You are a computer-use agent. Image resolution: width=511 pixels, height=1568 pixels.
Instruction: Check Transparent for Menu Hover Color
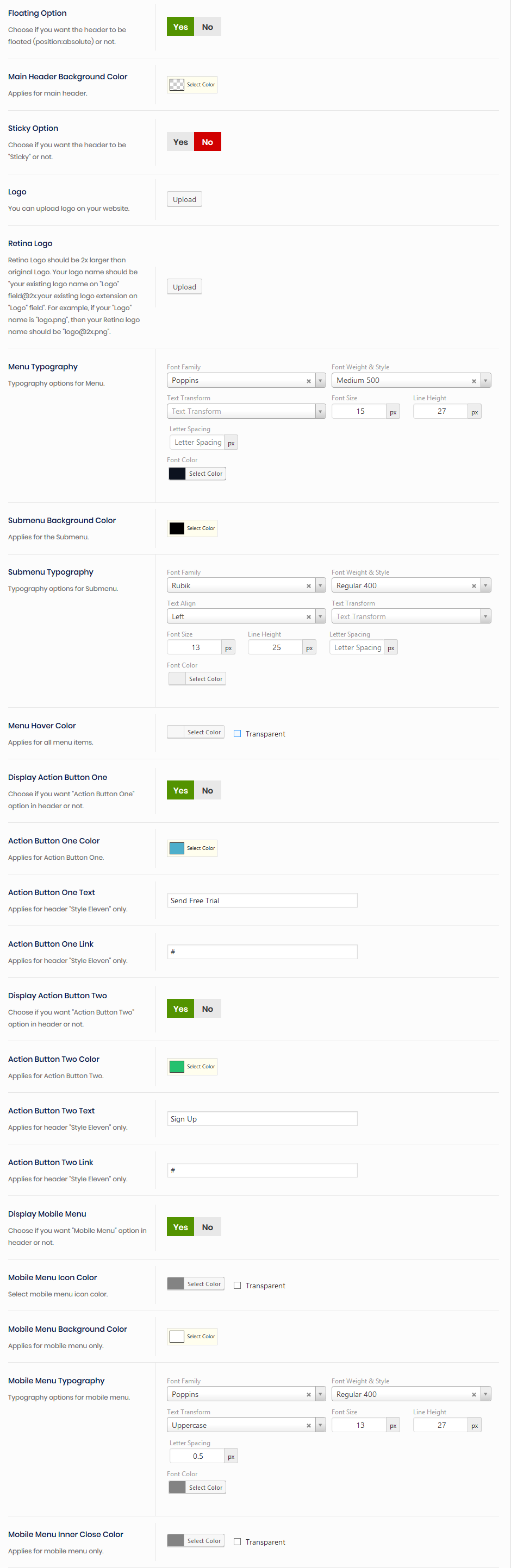(x=238, y=733)
